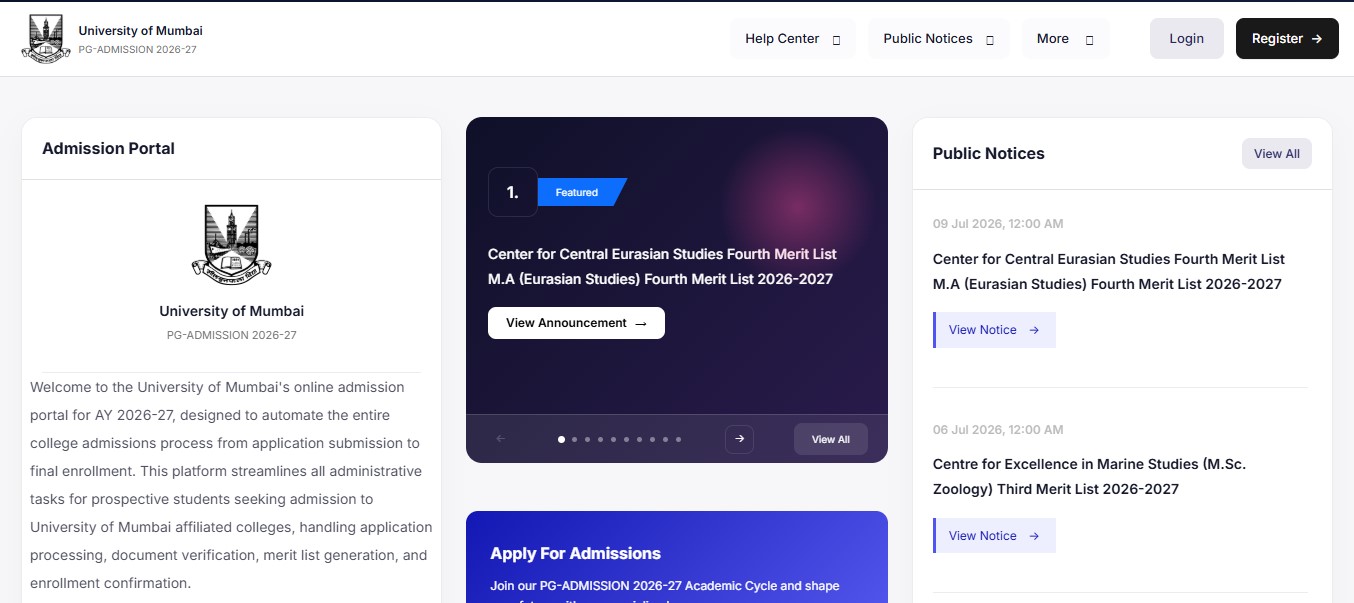The height and width of the screenshot is (603, 1354).
Task: Click the Help Center dropdown icon
Action: click(x=837, y=40)
